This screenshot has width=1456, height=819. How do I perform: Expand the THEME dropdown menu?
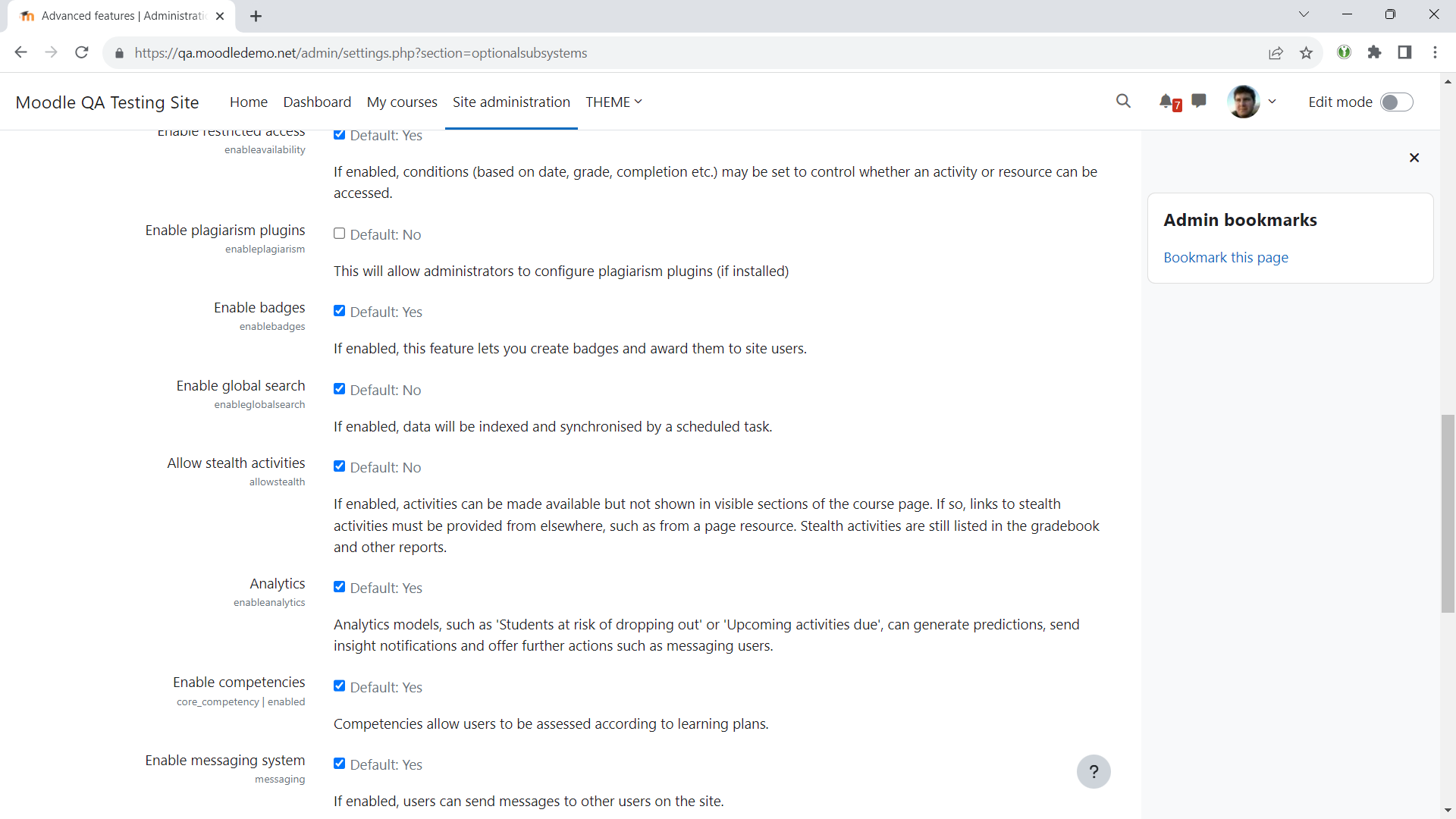(613, 102)
